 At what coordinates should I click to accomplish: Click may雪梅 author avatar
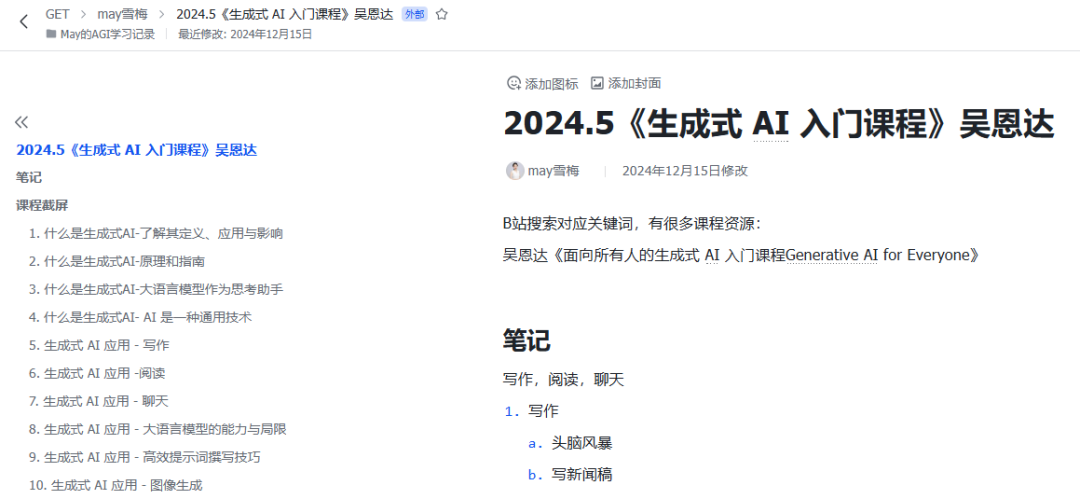(x=515, y=171)
